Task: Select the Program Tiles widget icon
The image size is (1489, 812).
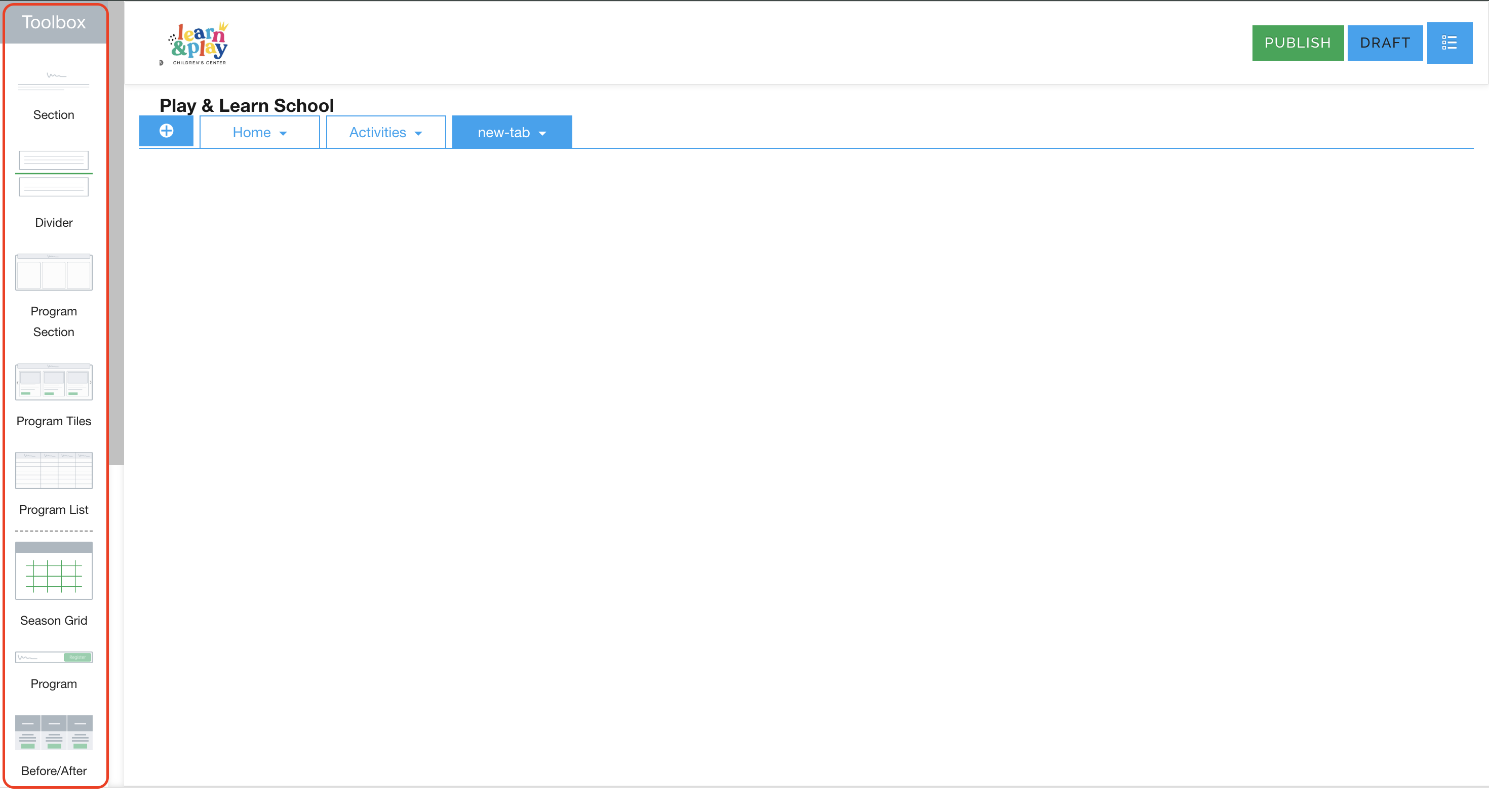Action: pos(53,381)
